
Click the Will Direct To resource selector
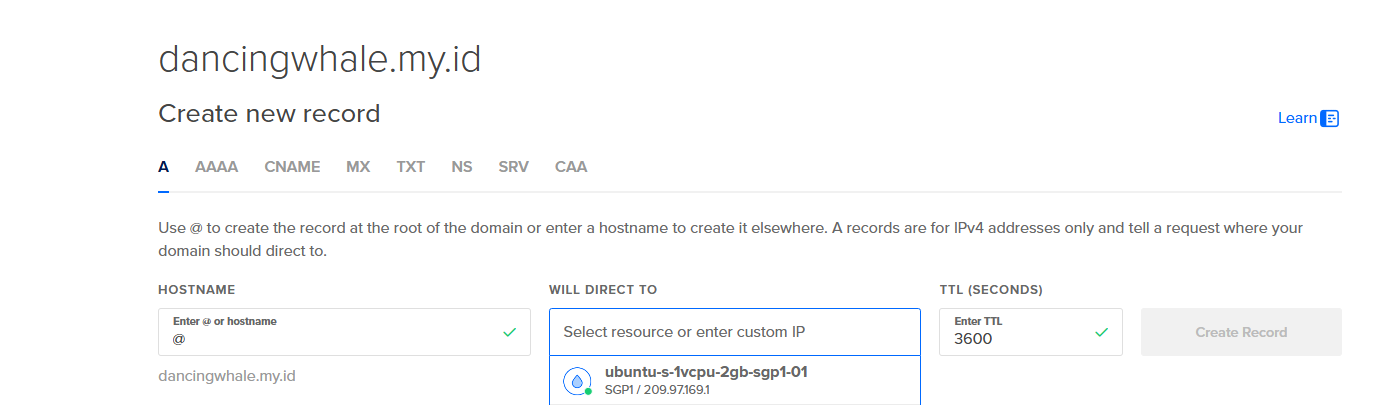(x=734, y=332)
